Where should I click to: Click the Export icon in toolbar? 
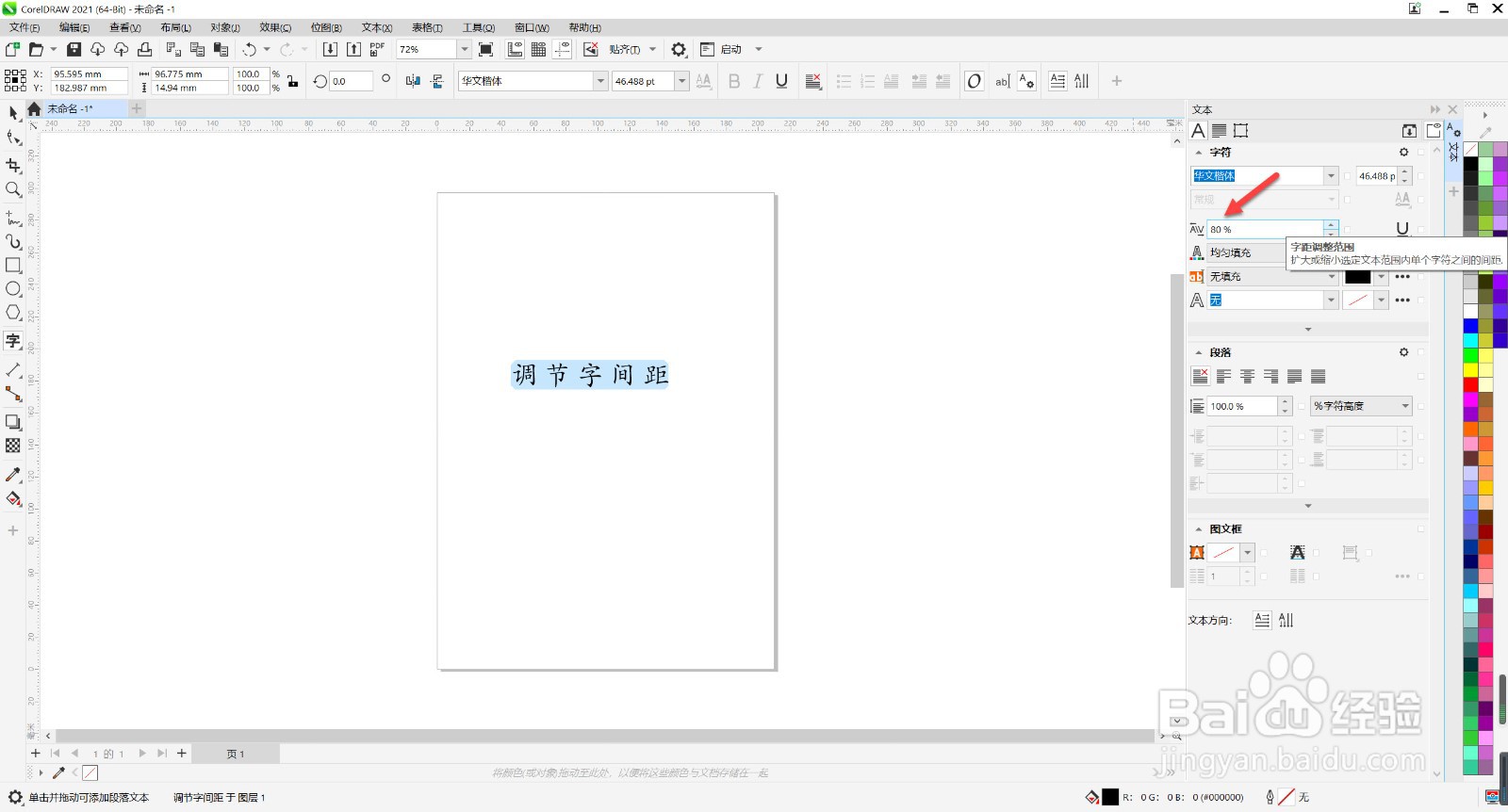point(353,49)
